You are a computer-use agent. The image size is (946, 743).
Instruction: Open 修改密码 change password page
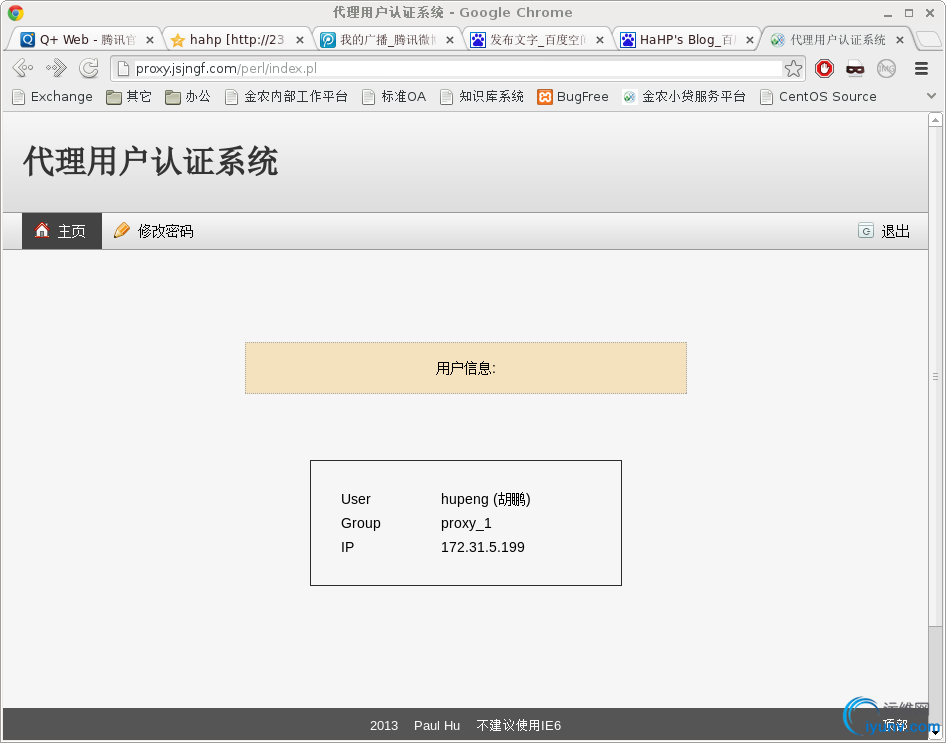pyautogui.click(x=154, y=231)
